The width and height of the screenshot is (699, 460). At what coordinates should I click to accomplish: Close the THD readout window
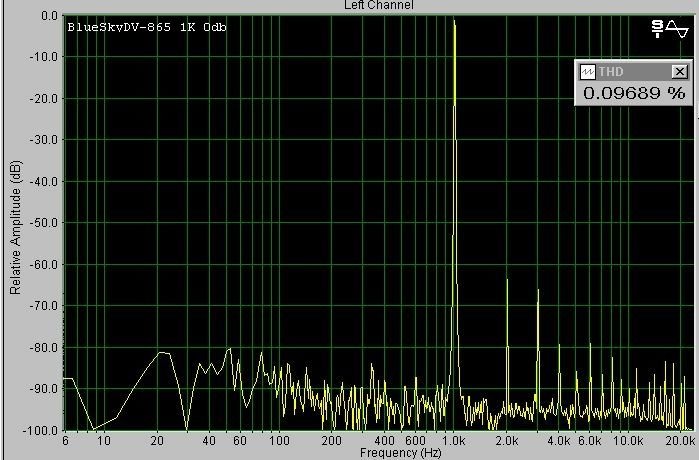click(x=680, y=71)
